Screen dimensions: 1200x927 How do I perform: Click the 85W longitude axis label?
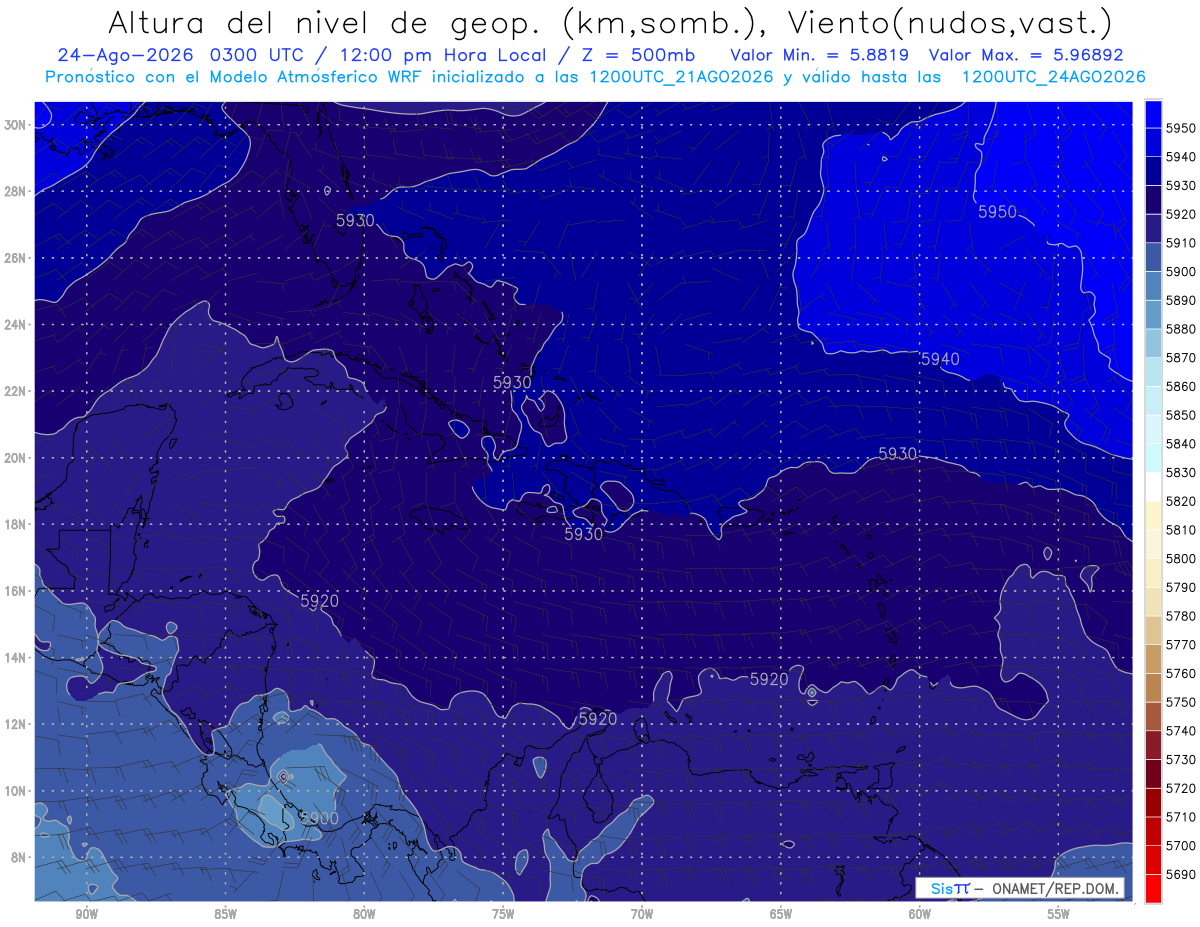tap(225, 914)
